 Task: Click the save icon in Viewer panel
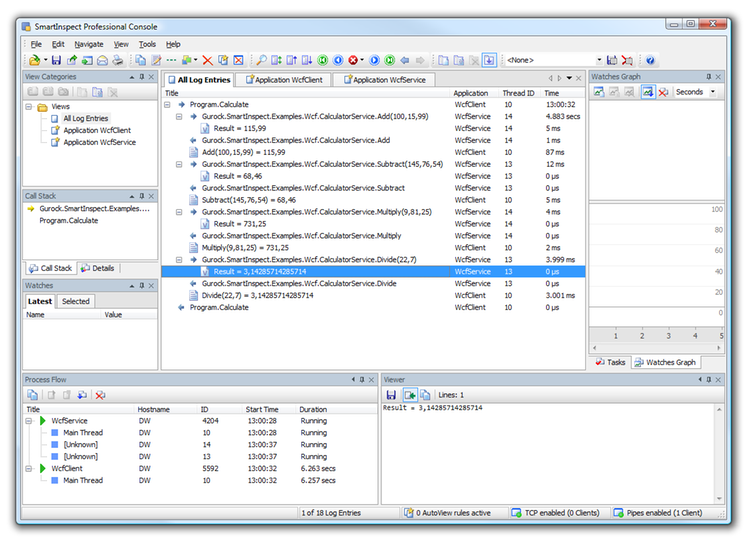tap(391, 395)
